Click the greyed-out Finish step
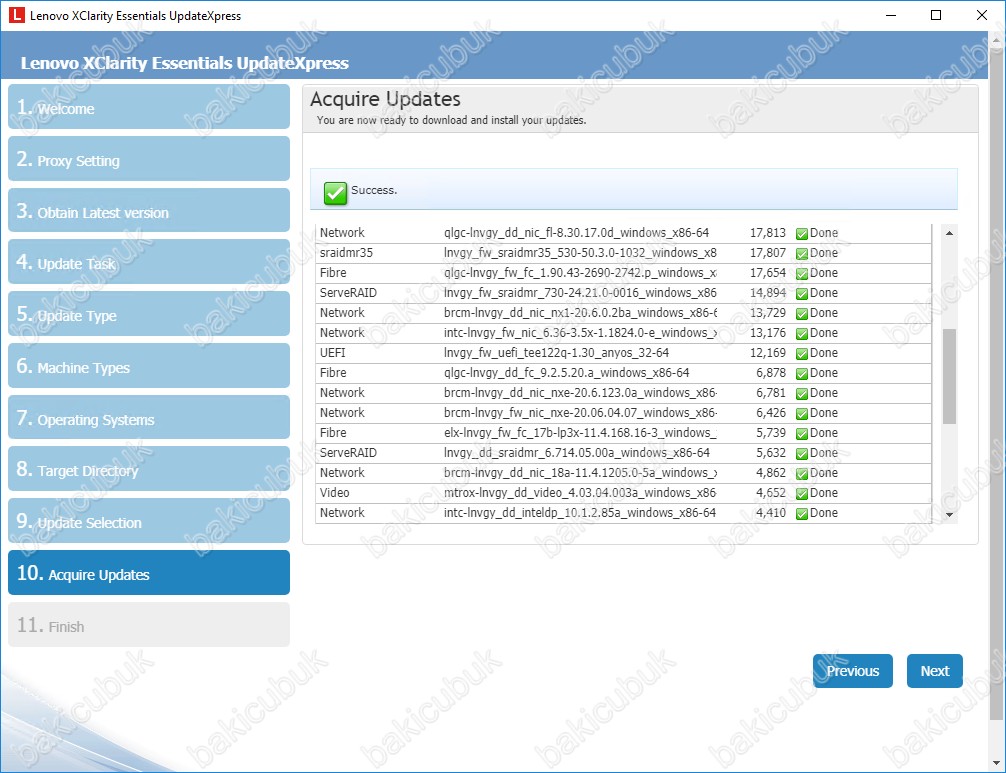 [149, 625]
